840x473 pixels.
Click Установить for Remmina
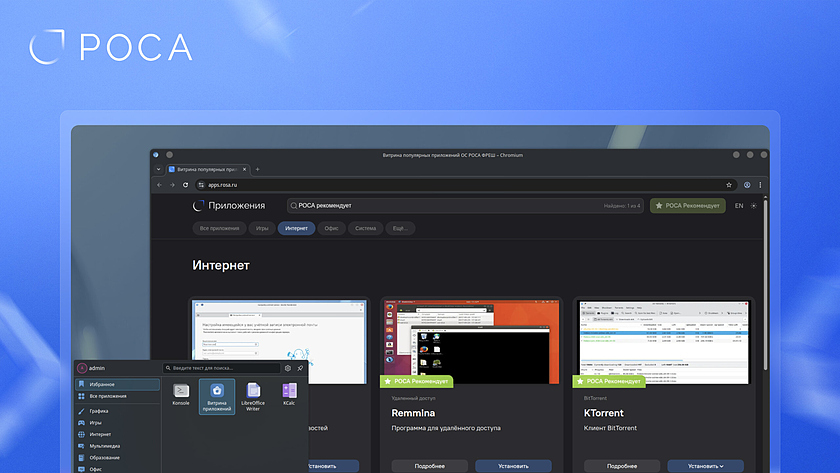513,466
